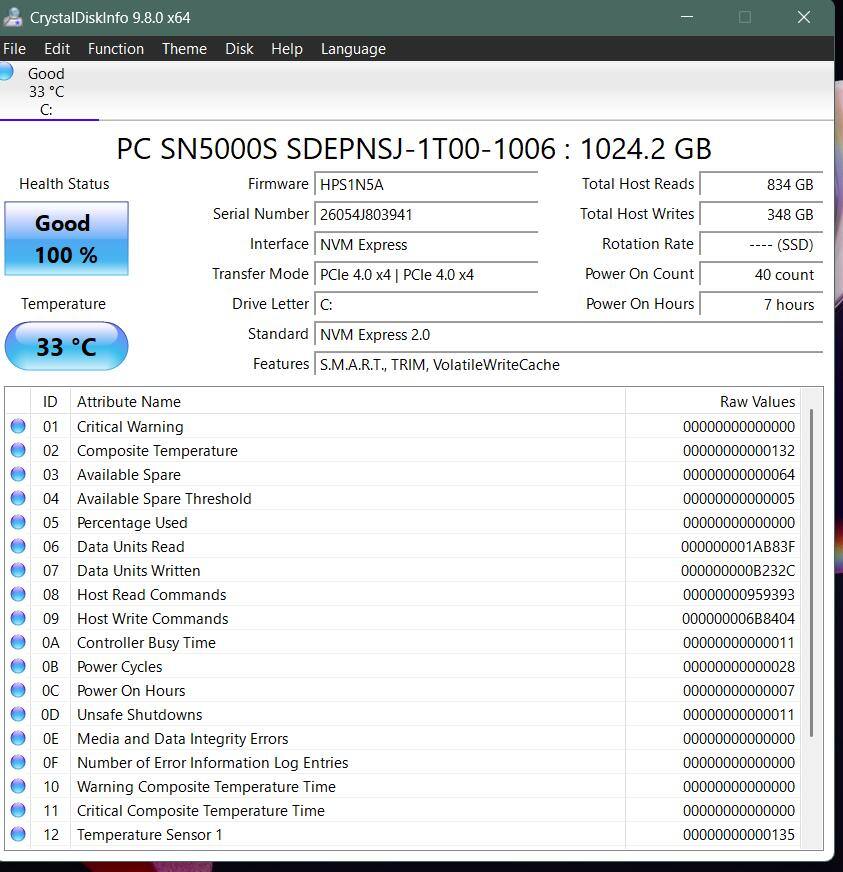Click status orb beside Host Read Commands
The image size is (843, 872).
(x=18, y=594)
